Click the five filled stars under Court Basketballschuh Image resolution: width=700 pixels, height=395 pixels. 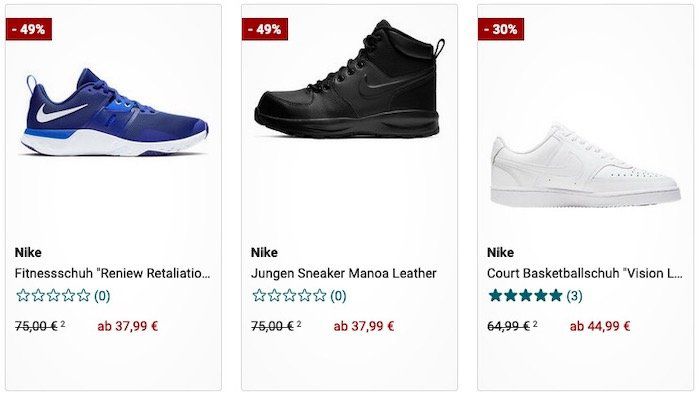coord(525,295)
